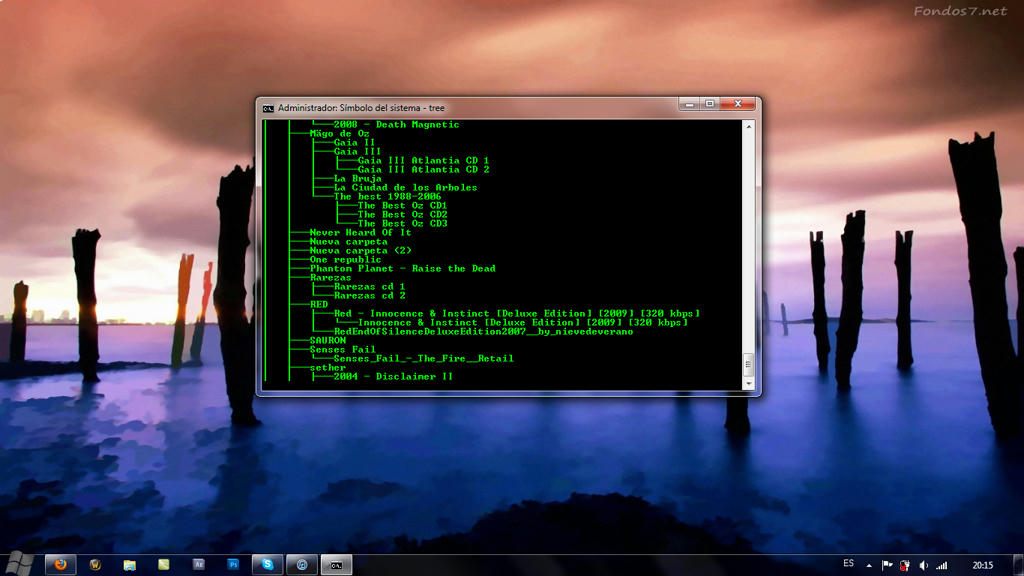Show hidden system tray icons

pyautogui.click(x=869, y=565)
